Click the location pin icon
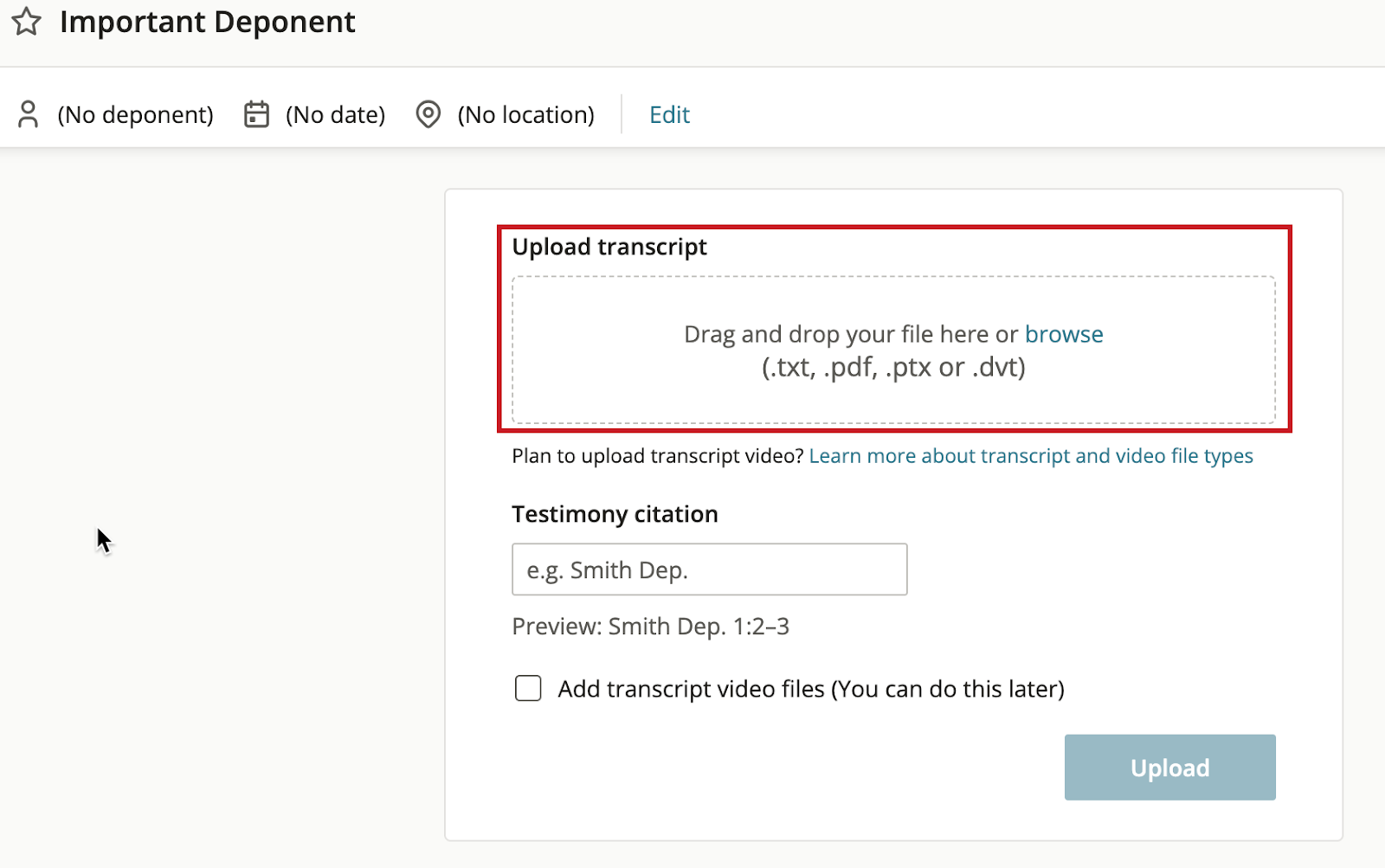This screenshot has width=1385, height=868. (428, 114)
